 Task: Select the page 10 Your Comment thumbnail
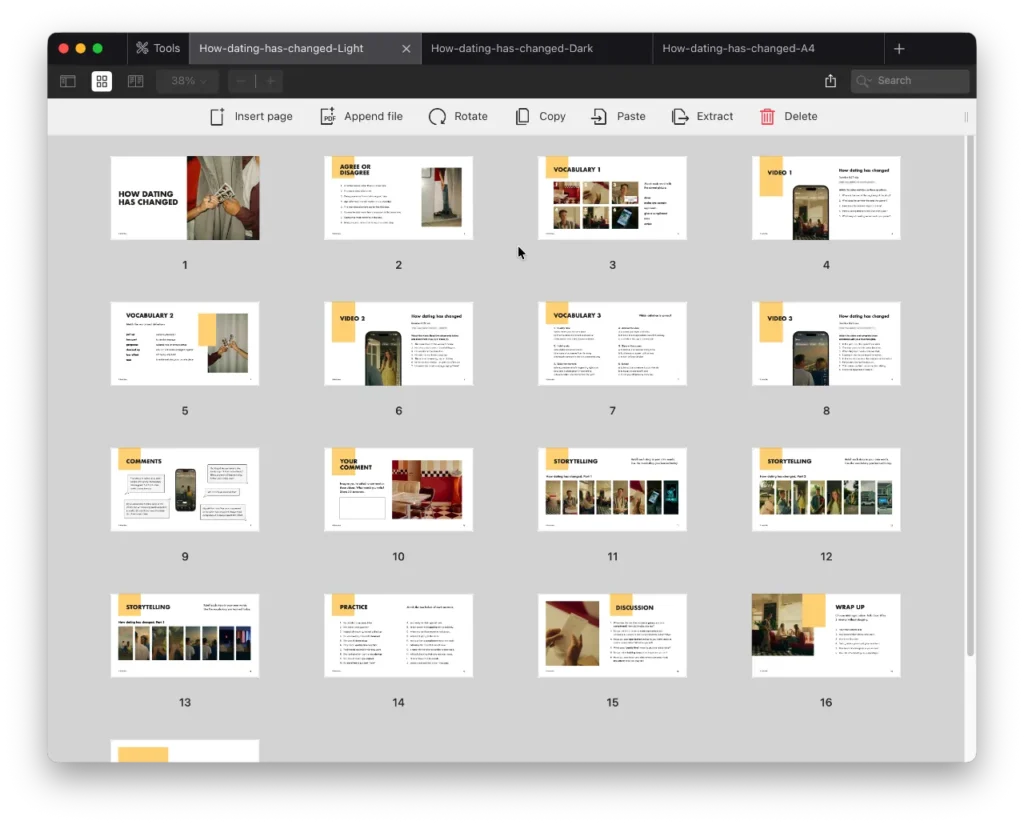tap(398, 490)
